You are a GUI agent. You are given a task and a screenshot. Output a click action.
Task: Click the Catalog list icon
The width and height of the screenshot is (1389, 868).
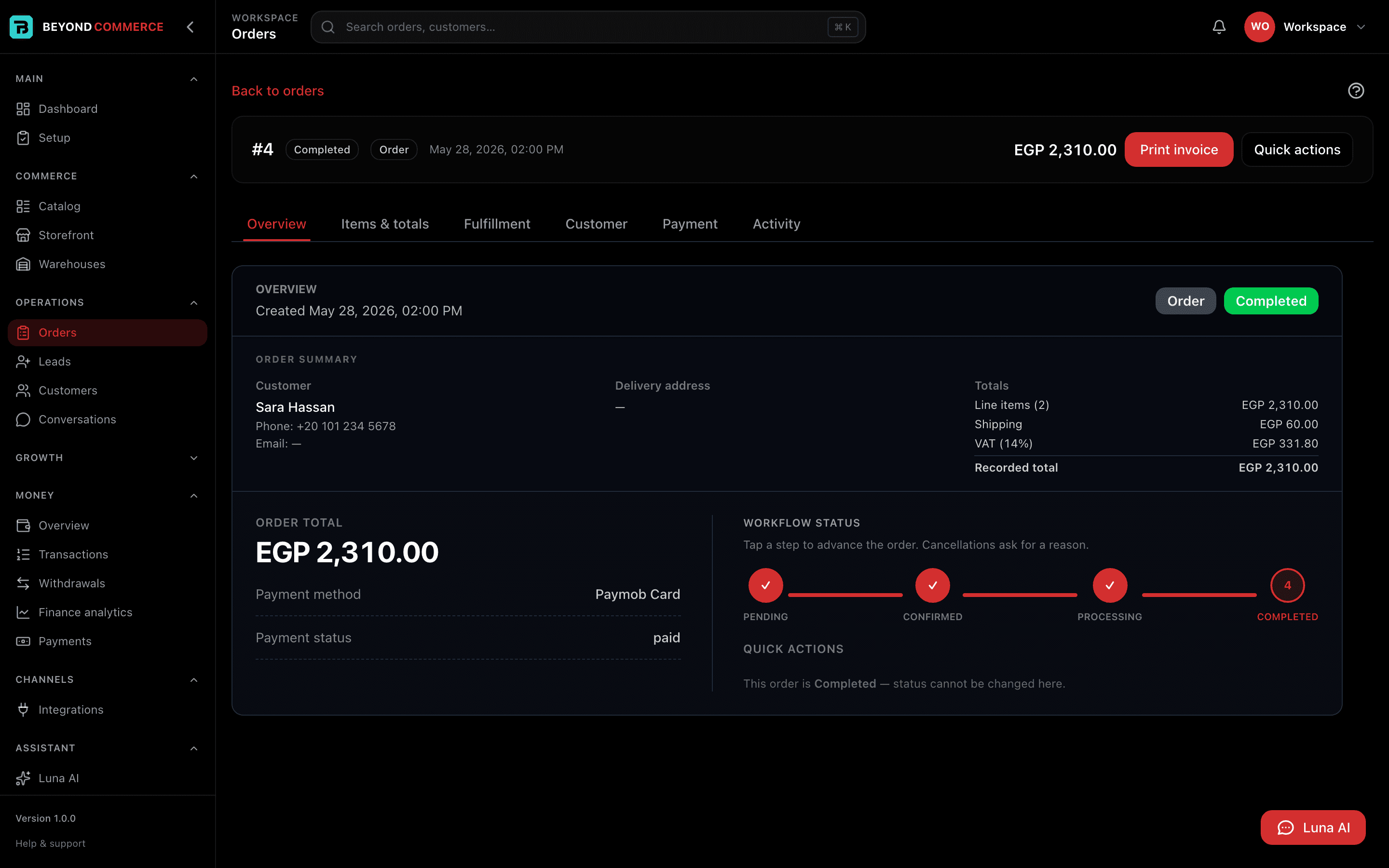pyautogui.click(x=23, y=206)
